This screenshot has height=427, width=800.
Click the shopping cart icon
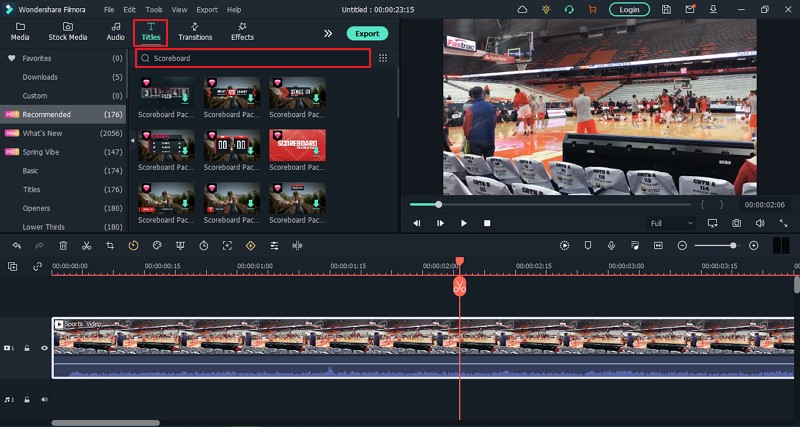click(x=592, y=9)
